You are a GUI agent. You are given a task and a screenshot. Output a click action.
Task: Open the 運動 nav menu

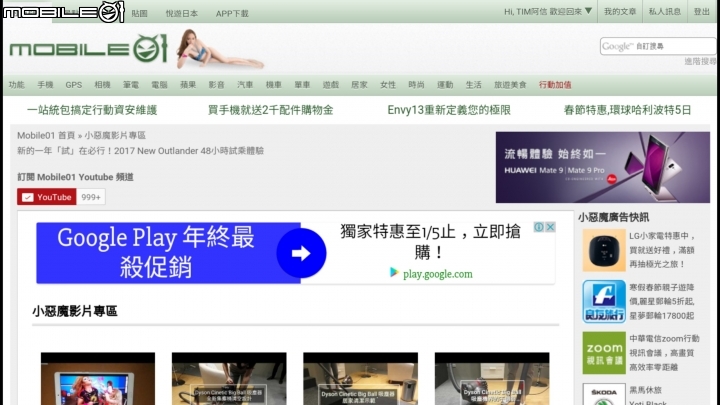click(x=445, y=84)
